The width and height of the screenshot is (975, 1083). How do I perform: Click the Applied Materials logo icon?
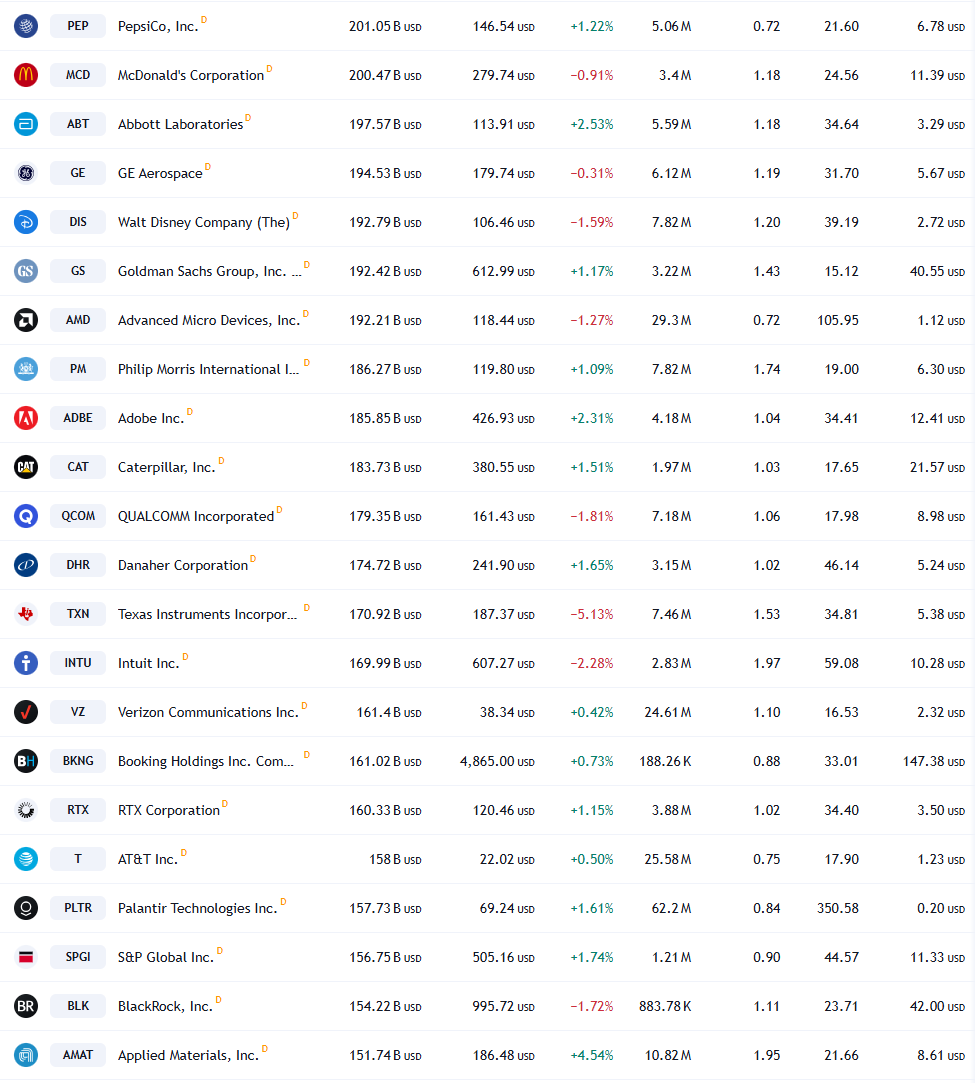[x=26, y=1055]
